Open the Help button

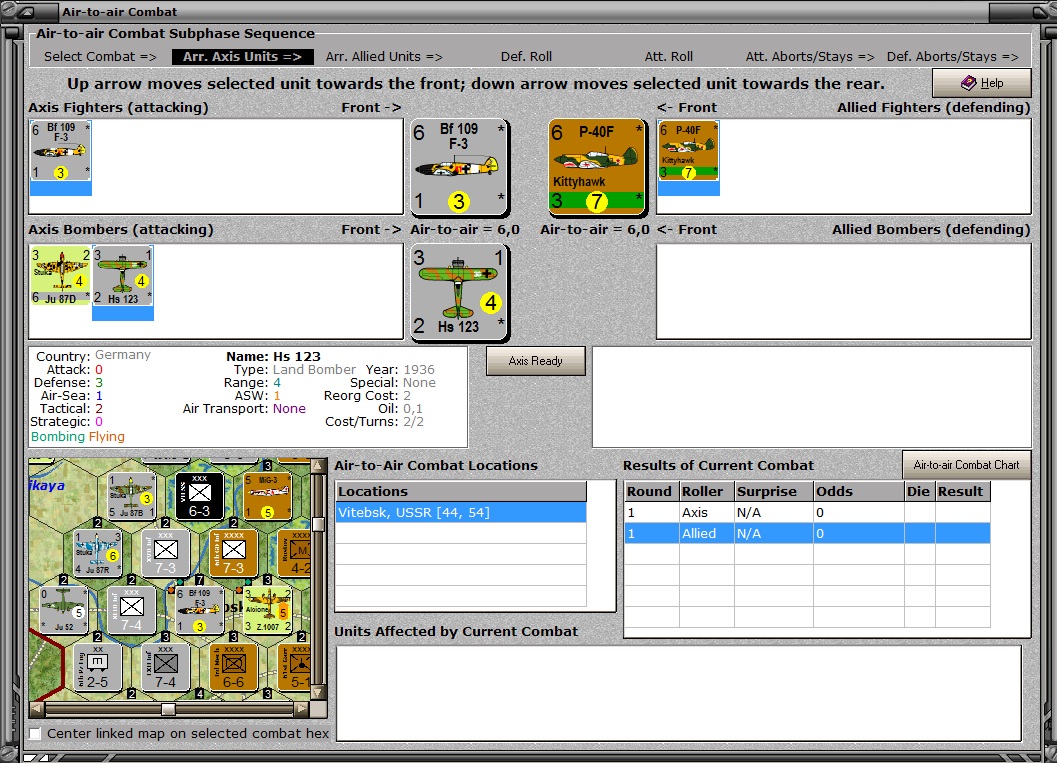[x=982, y=83]
